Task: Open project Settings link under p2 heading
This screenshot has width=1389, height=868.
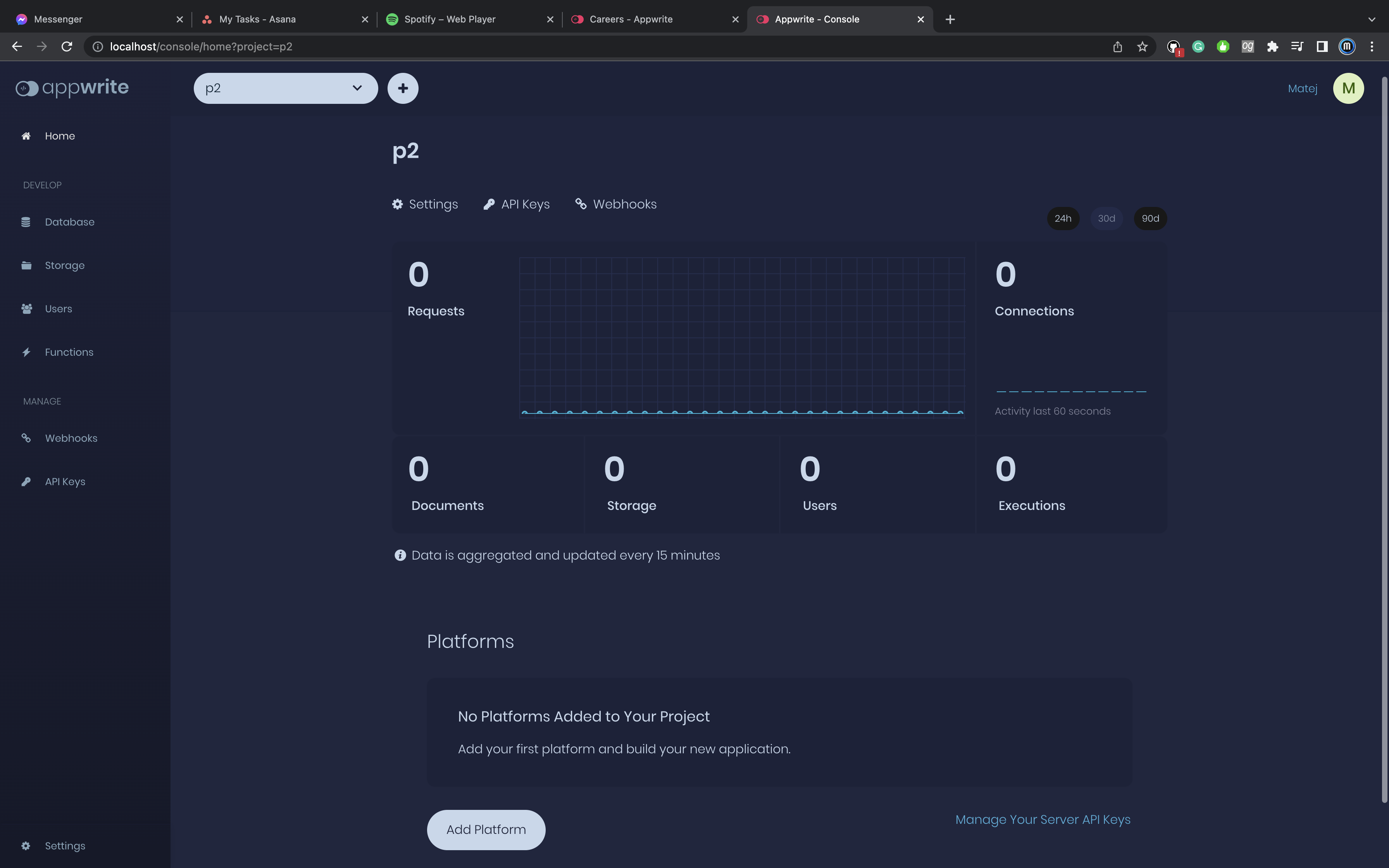Action: 425,204
